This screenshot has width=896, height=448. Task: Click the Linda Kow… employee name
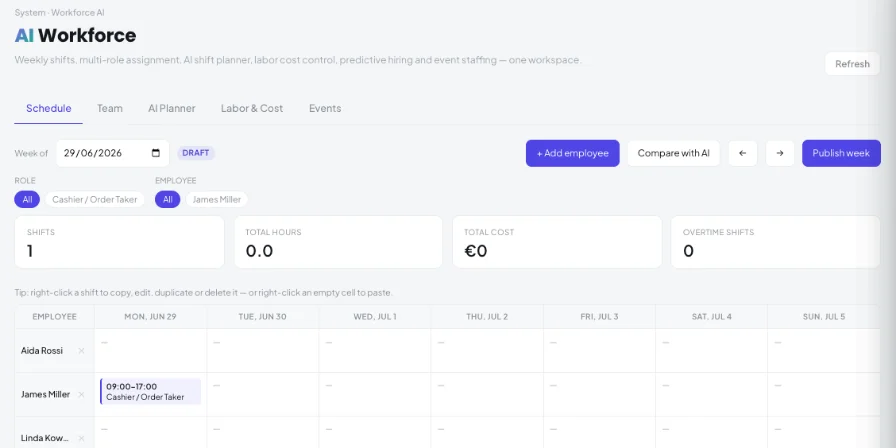45,438
